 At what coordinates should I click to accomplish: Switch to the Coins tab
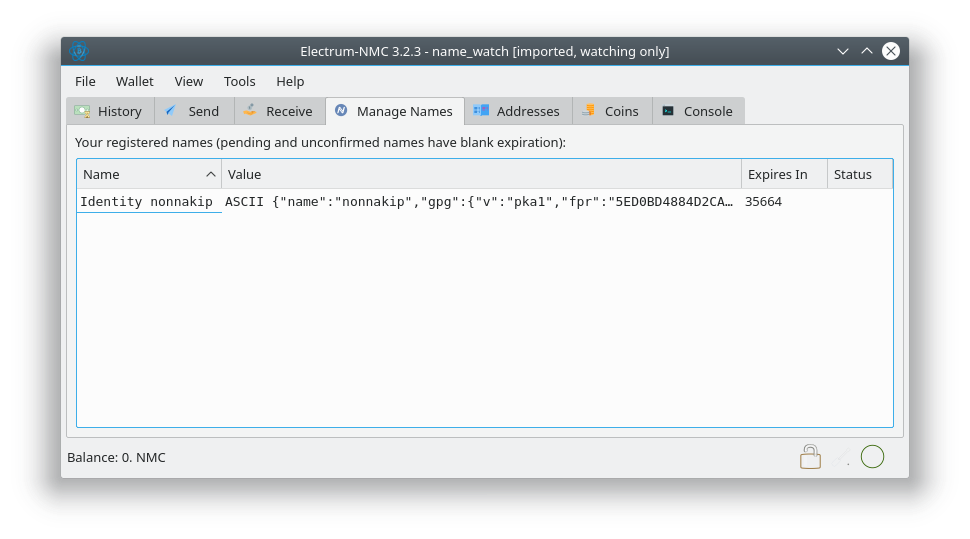point(612,111)
